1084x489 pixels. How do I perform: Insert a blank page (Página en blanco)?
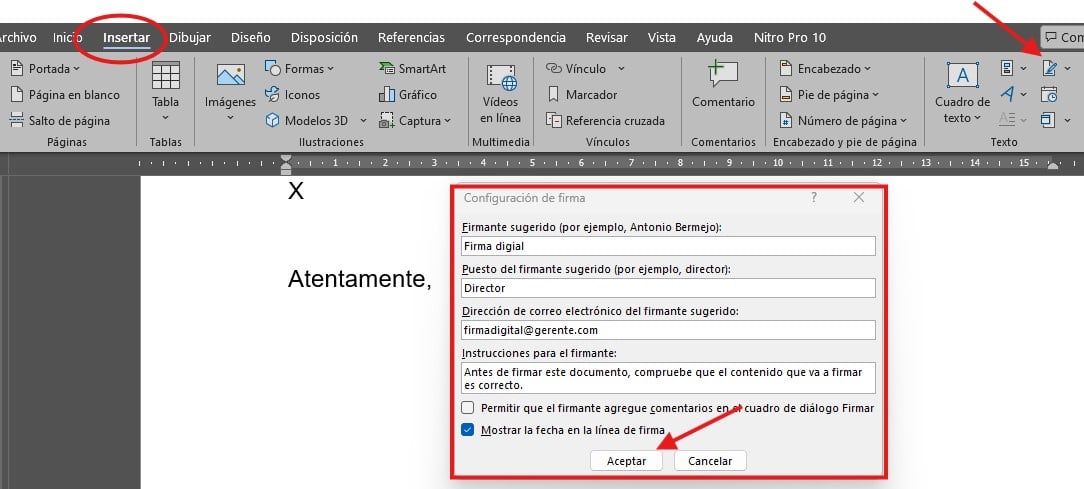tap(65, 95)
